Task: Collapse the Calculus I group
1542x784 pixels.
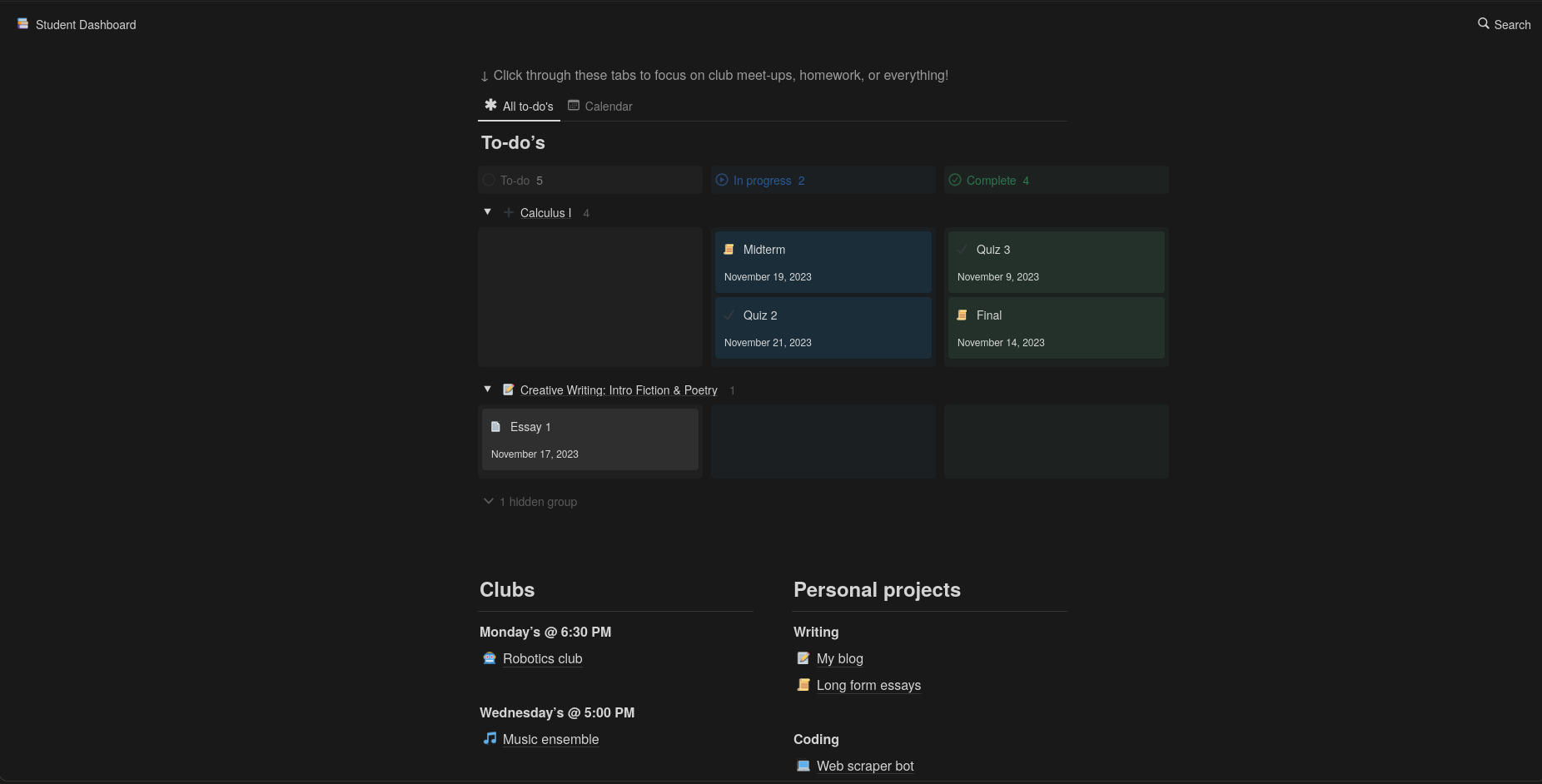Action: [x=488, y=212]
